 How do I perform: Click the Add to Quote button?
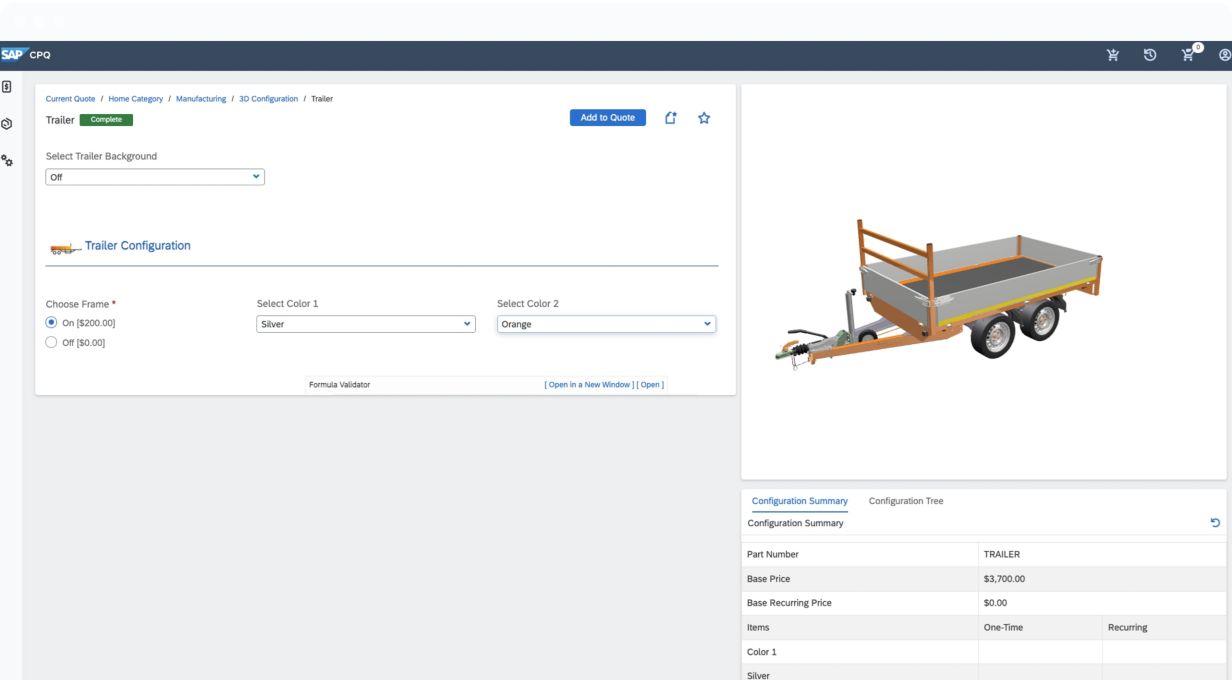[x=607, y=118]
